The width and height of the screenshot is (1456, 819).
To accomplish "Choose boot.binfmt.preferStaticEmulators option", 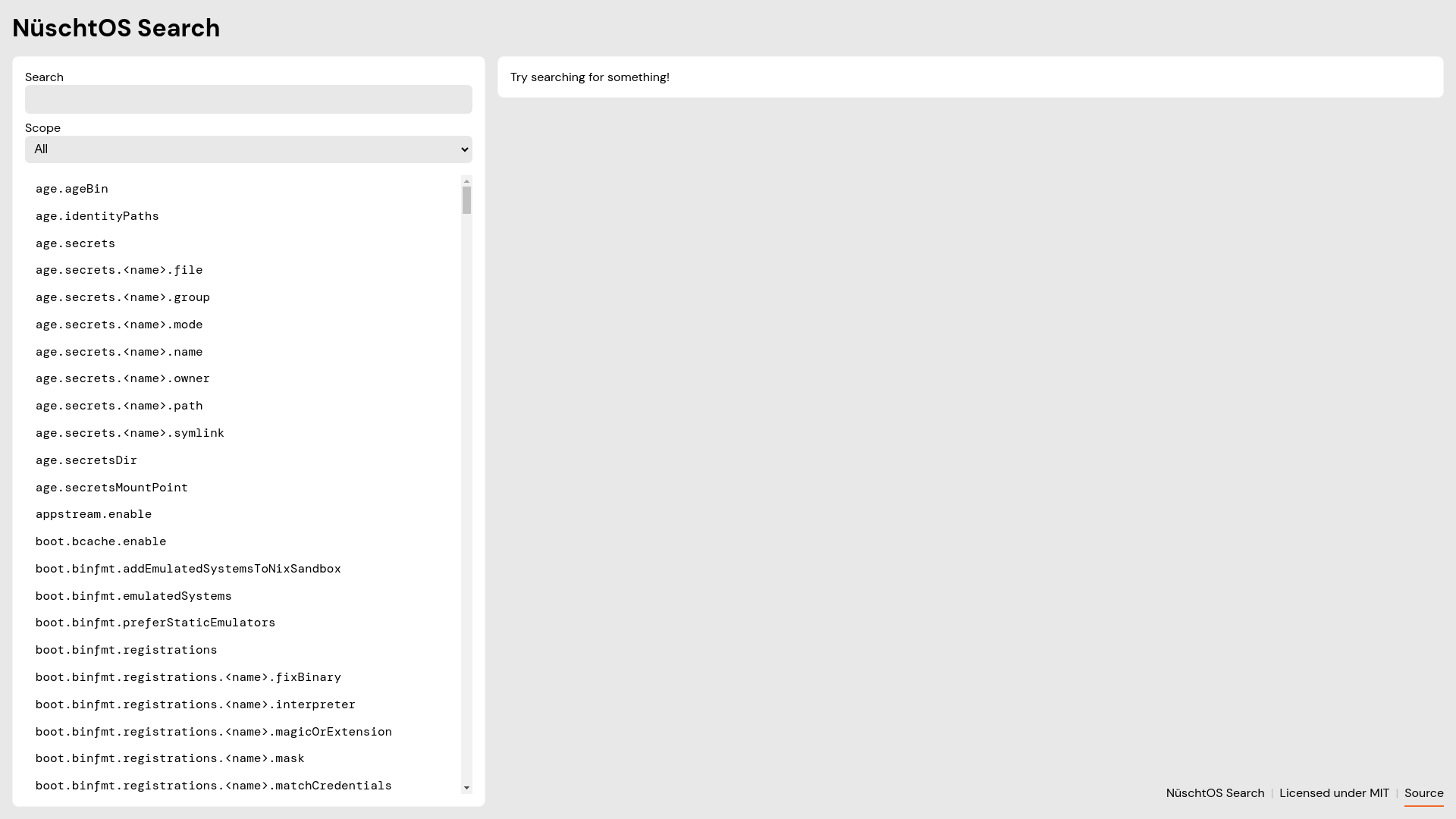I will point(243,623).
